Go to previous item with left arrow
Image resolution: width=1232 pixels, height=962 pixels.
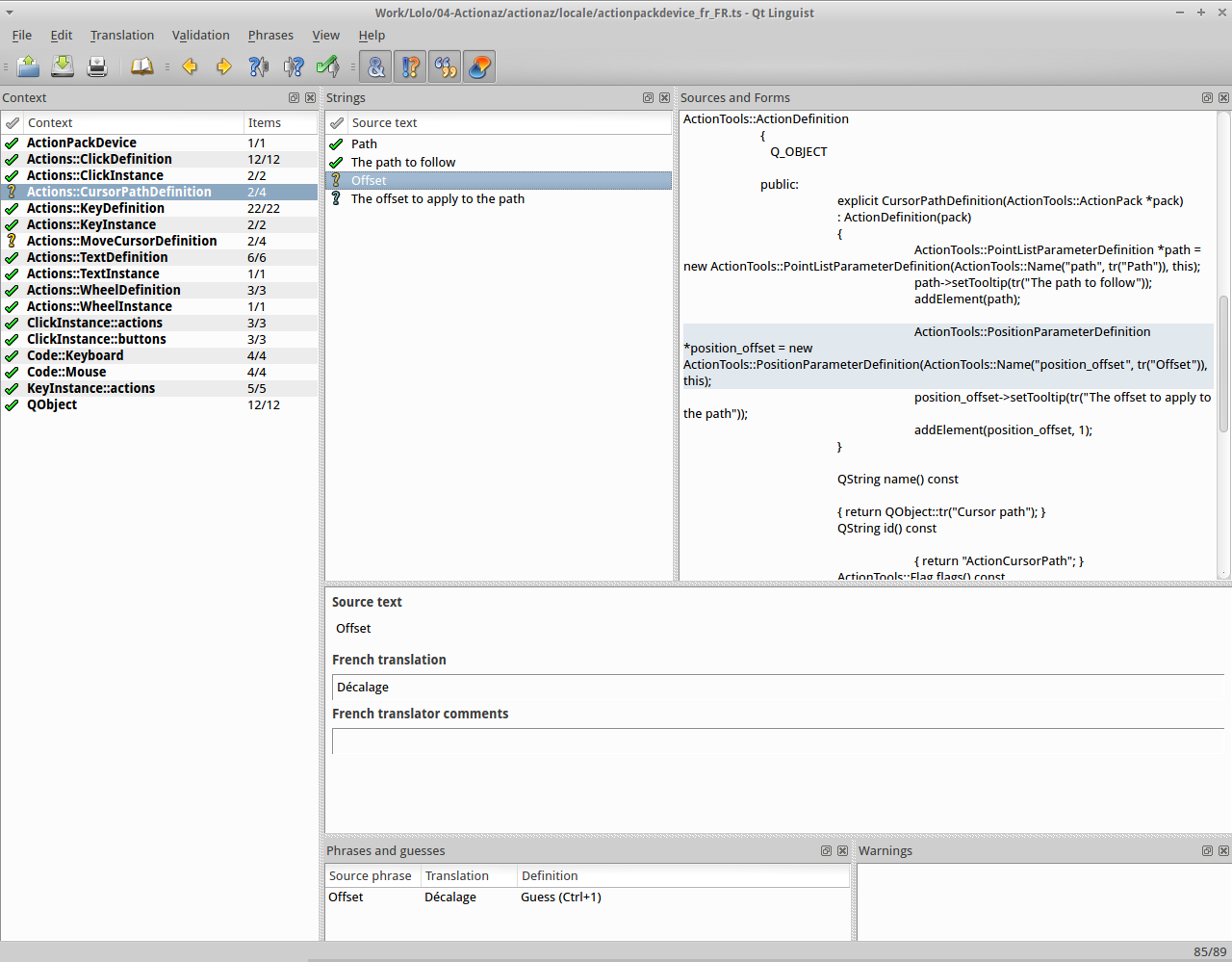pos(190,66)
